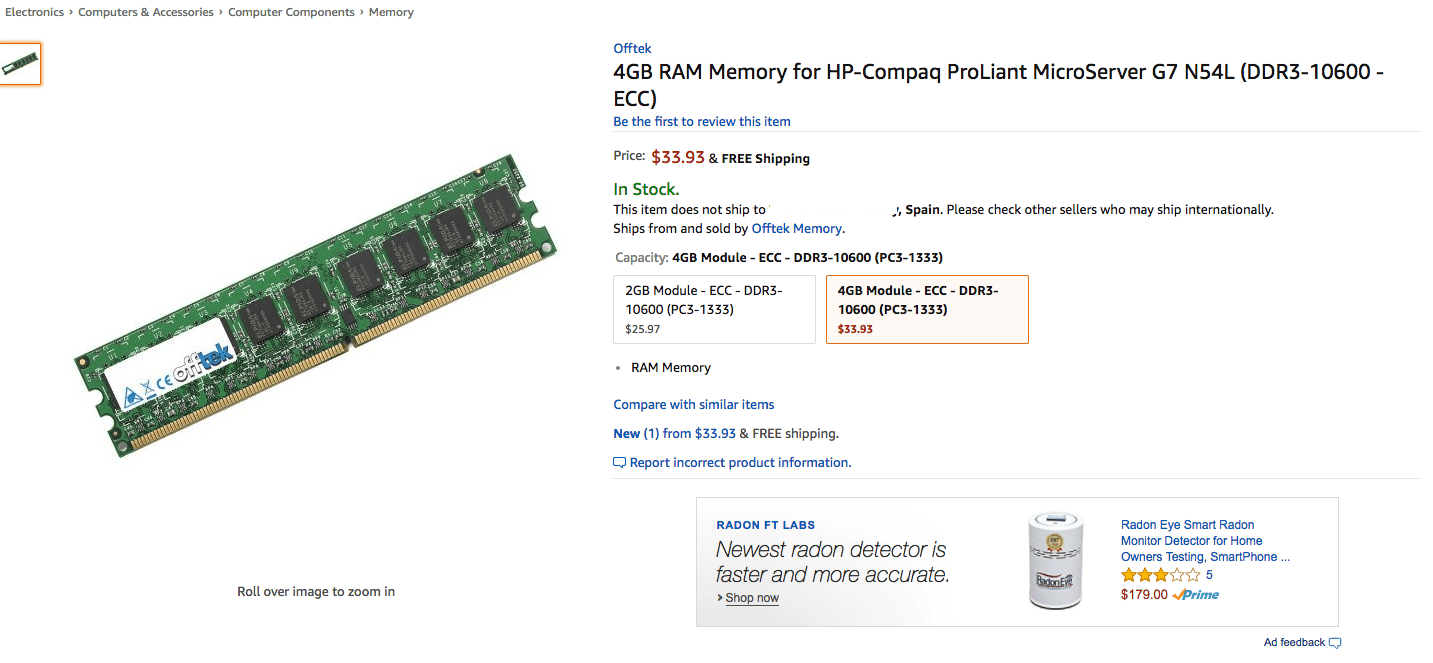Open the Radon Eye Smart Radon Monitor link
1433x663 pixels.
pos(1205,540)
